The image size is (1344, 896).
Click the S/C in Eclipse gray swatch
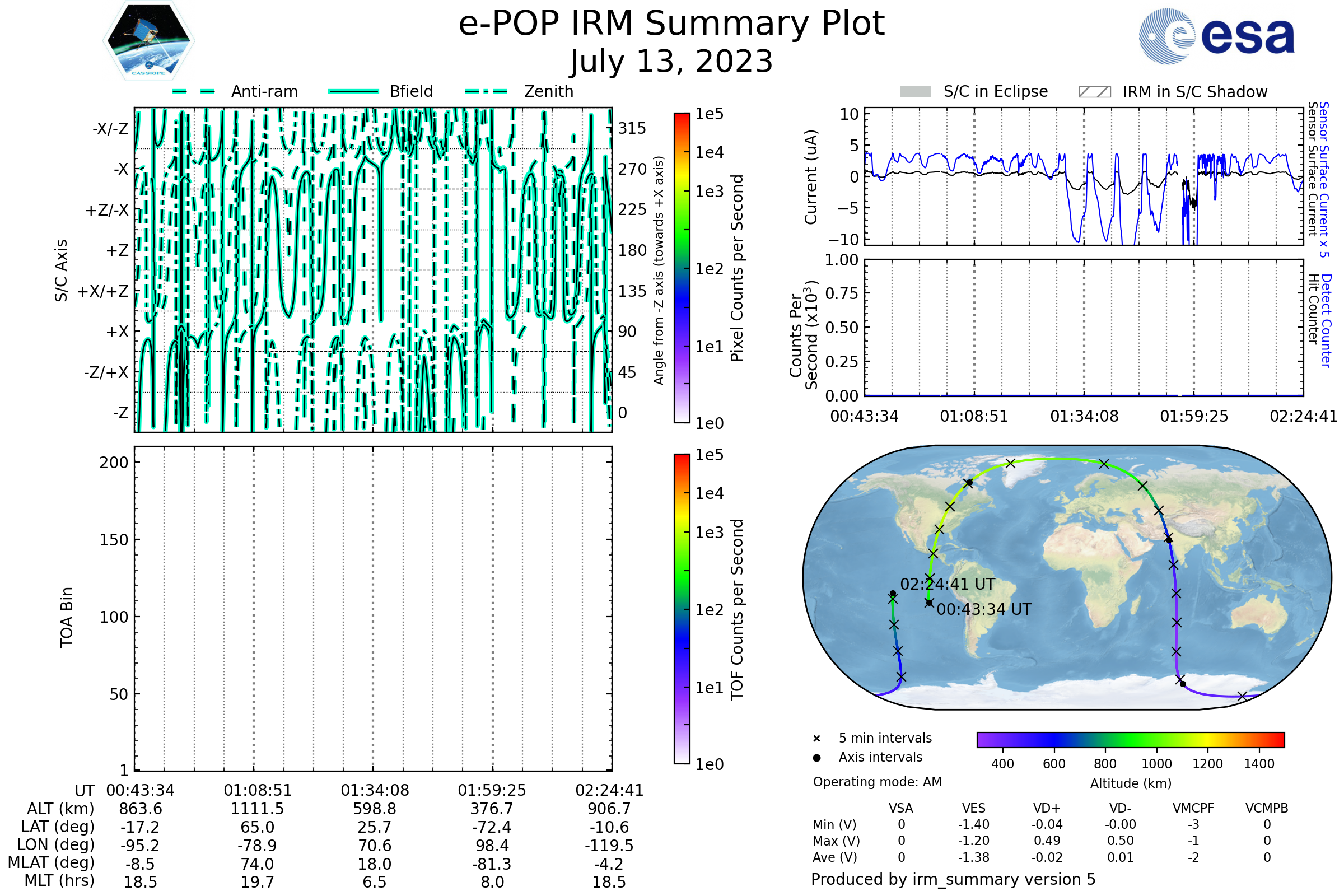tap(916, 92)
